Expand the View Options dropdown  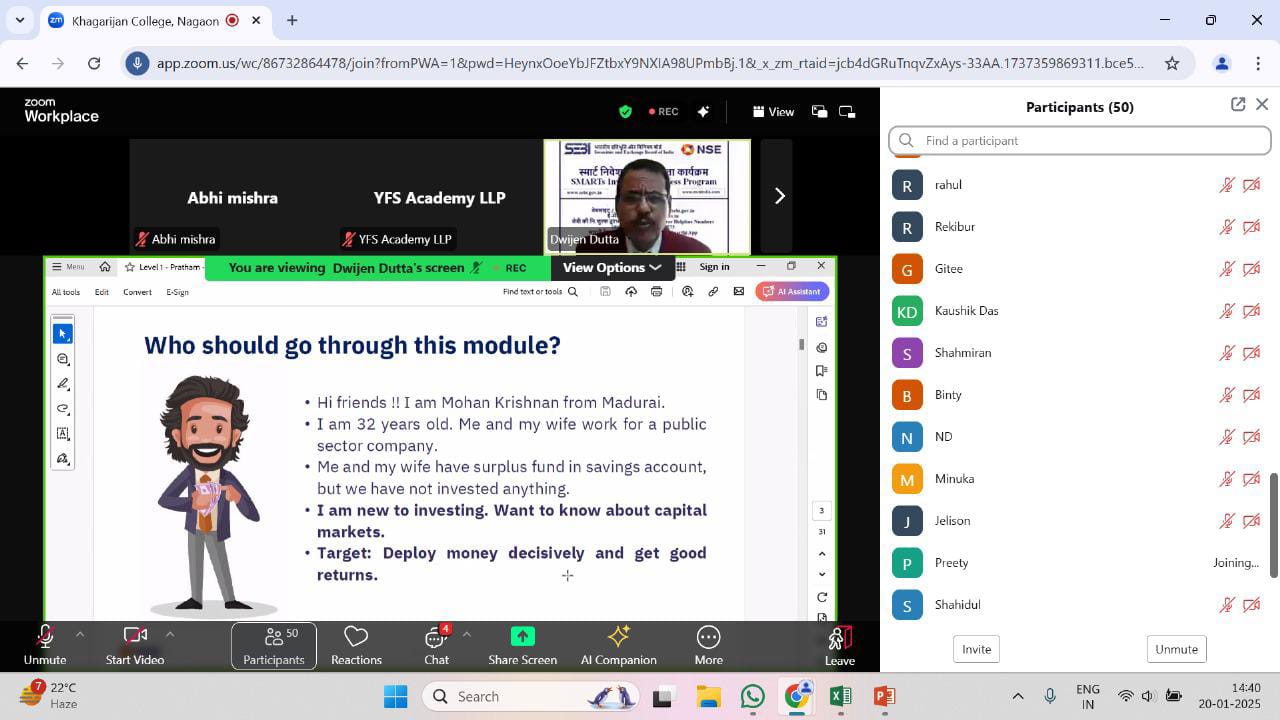pos(612,267)
